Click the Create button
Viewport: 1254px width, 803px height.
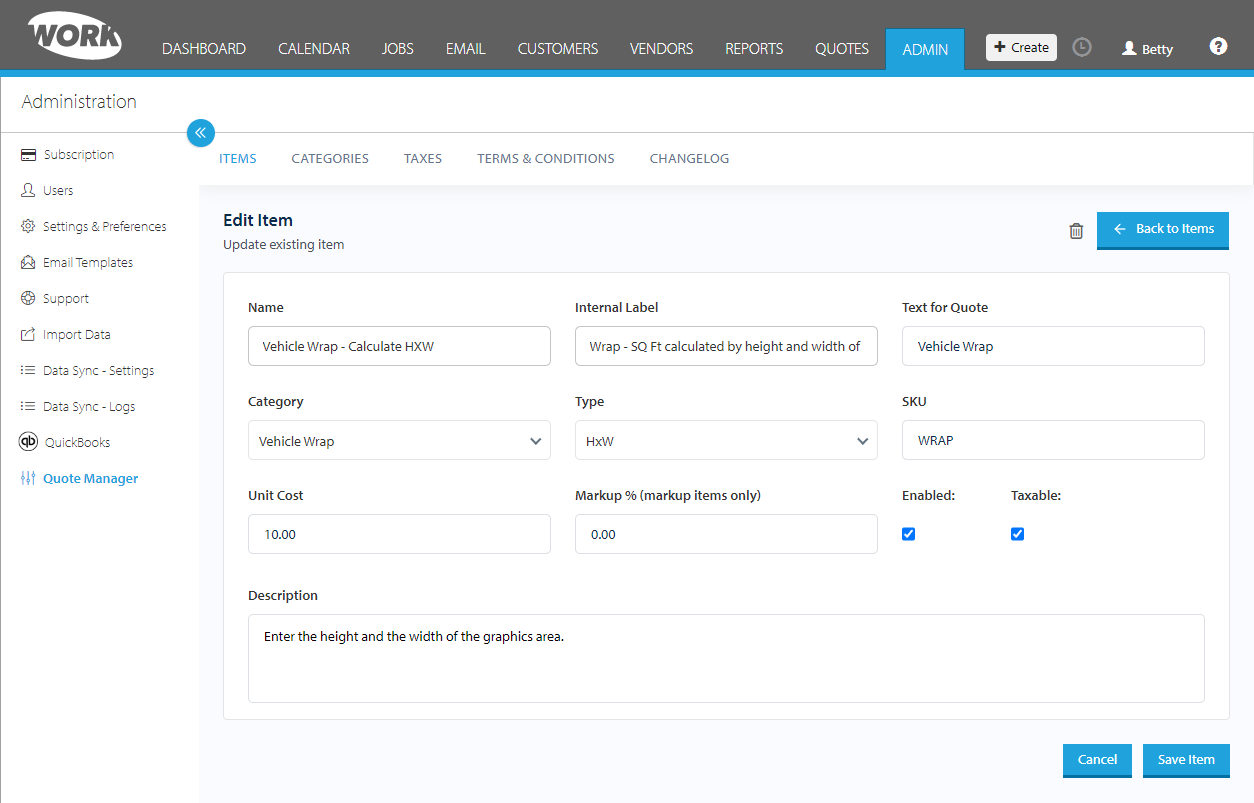pos(1021,47)
